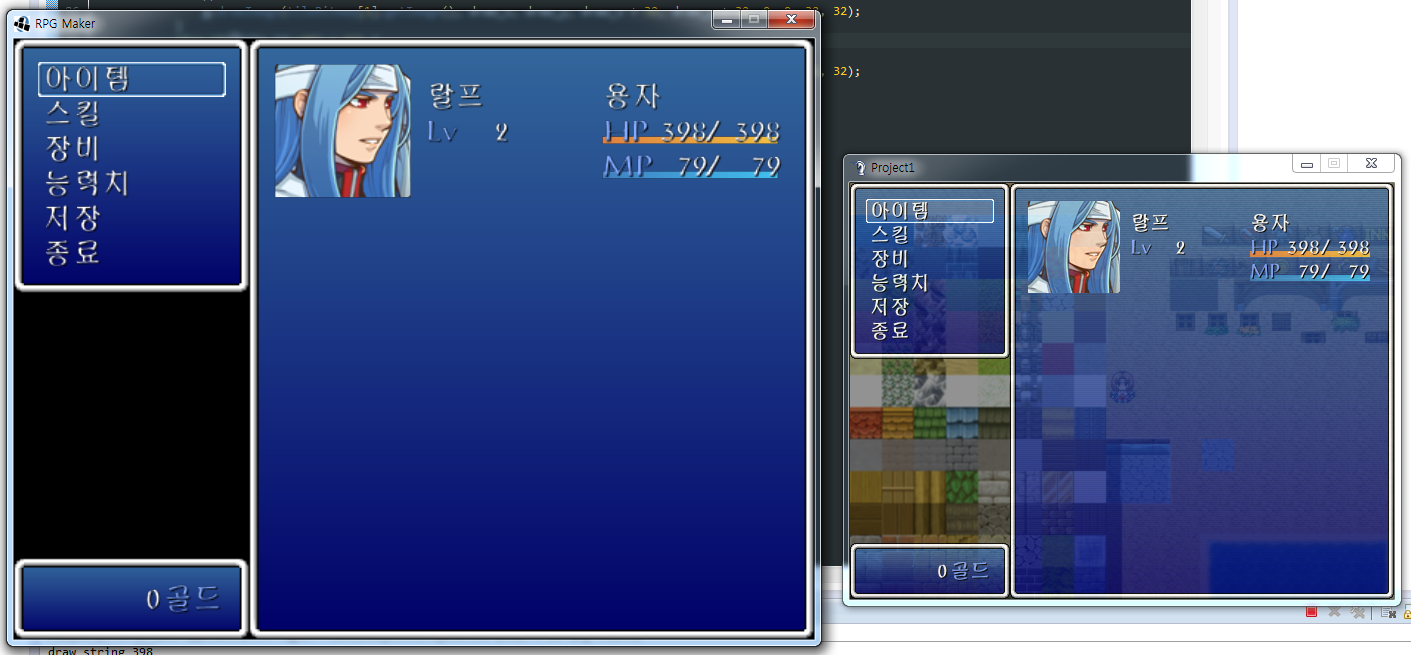Minimize the Project1 window

pyautogui.click(x=1307, y=163)
